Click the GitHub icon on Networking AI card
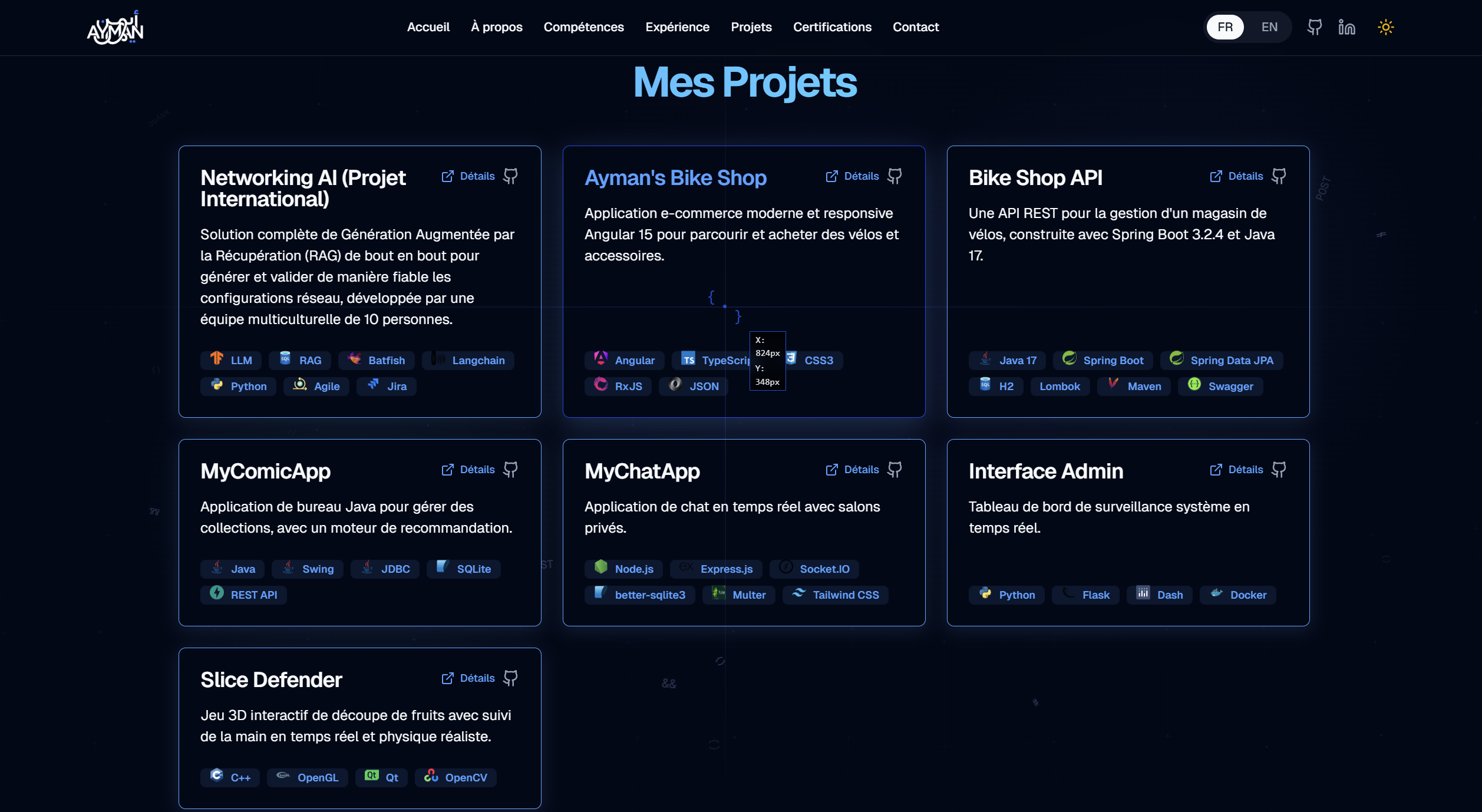 pos(510,176)
